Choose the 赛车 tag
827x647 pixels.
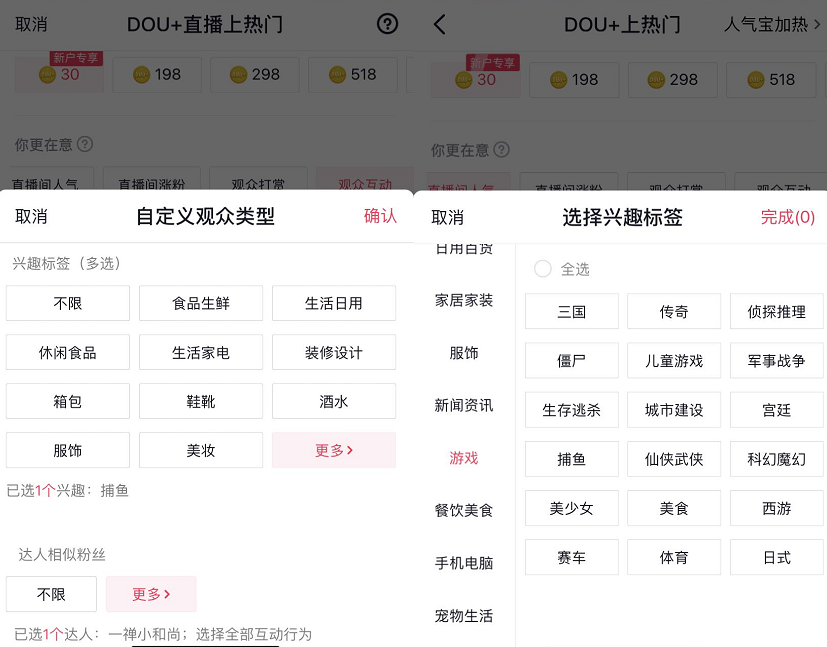pos(572,557)
